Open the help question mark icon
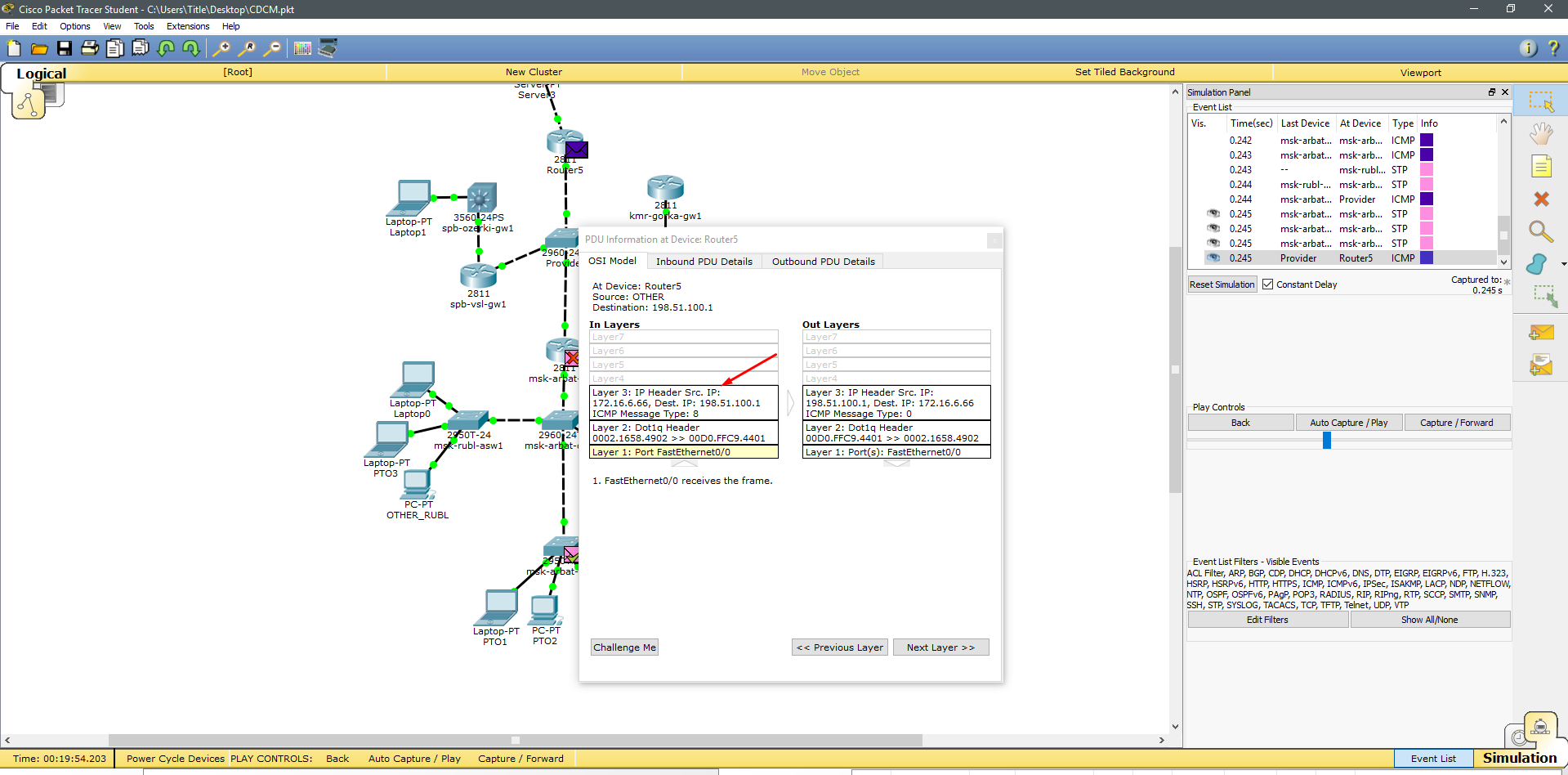The image size is (1568, 775). (x=1553, y=48)
